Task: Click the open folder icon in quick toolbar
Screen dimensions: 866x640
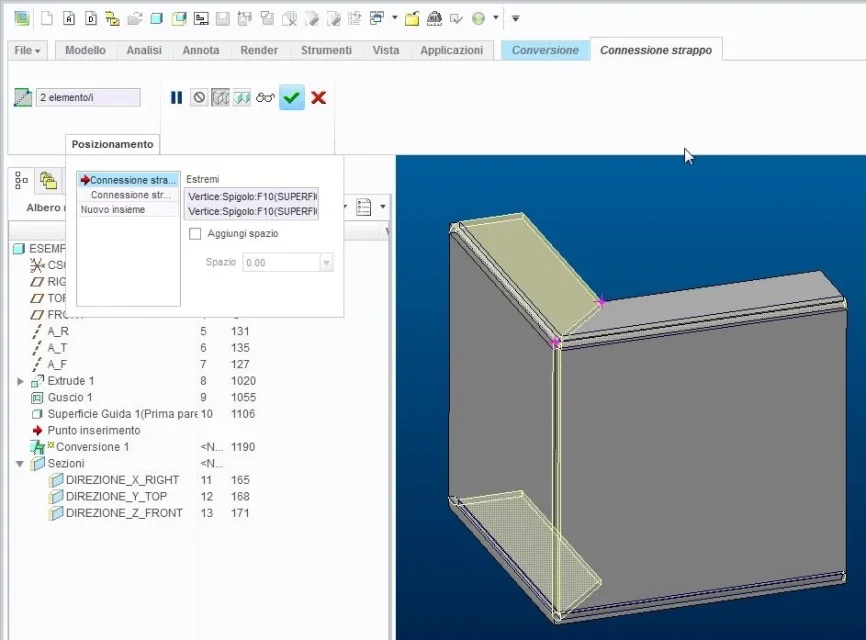Action: click(411, 18)
